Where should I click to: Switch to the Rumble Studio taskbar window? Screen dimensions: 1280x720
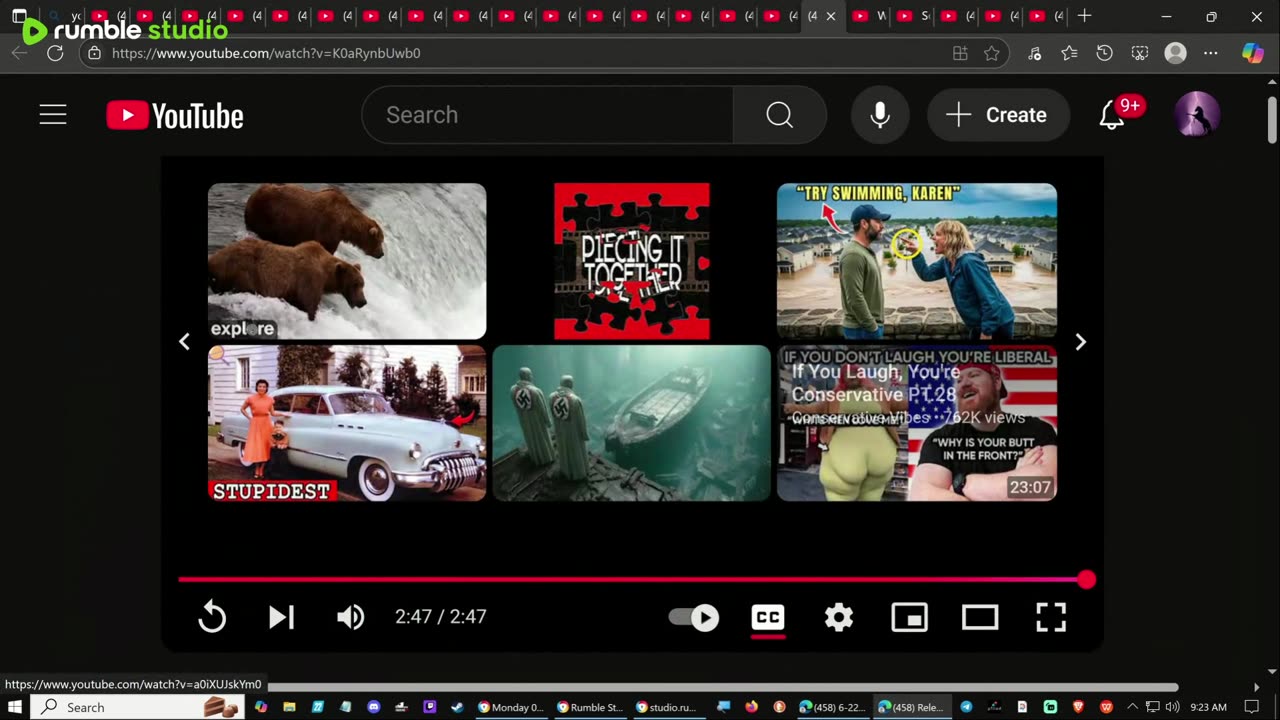click(x=590, y=707)
